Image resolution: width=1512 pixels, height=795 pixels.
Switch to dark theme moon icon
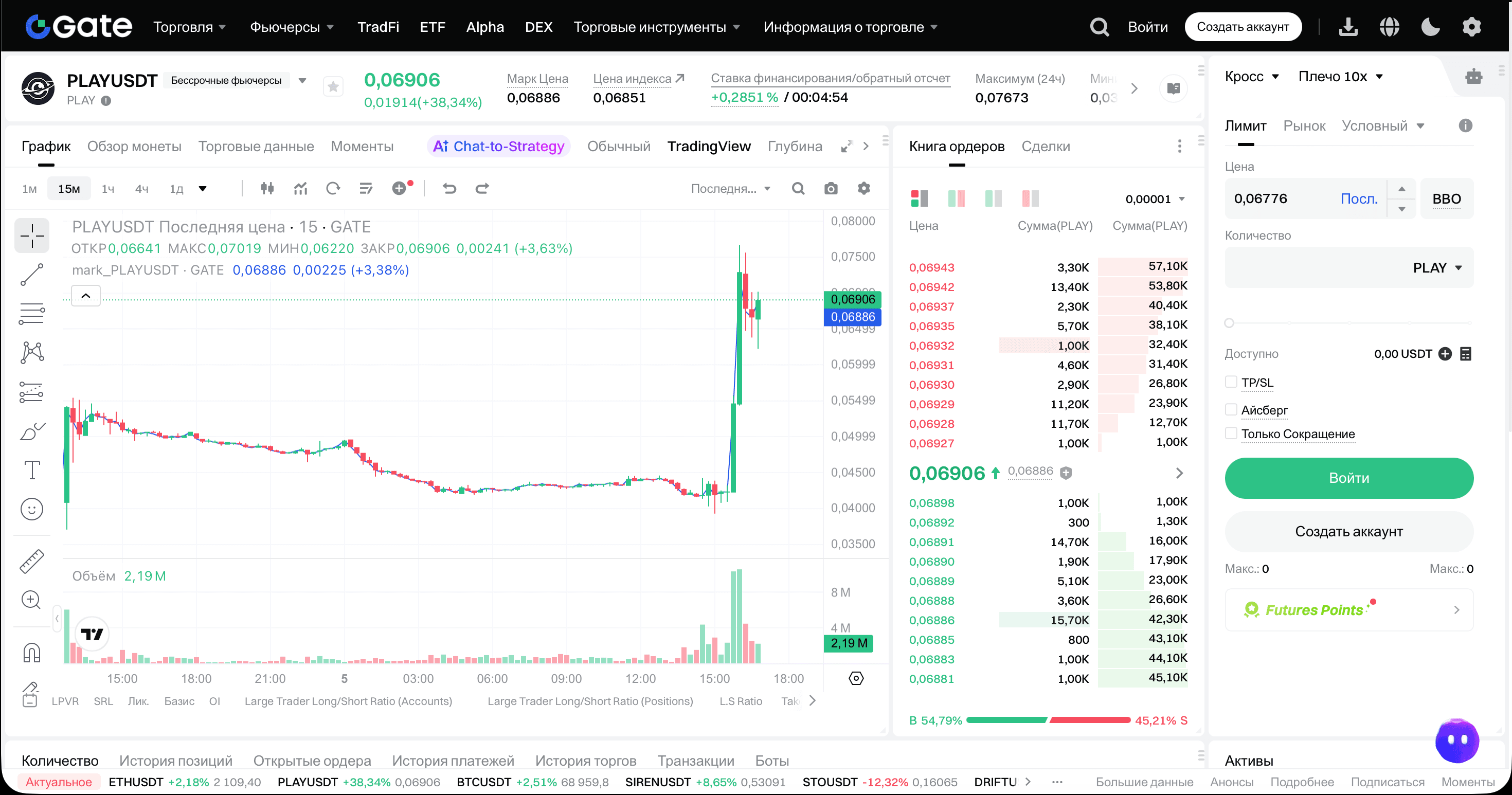click(x=1430, y=27)
